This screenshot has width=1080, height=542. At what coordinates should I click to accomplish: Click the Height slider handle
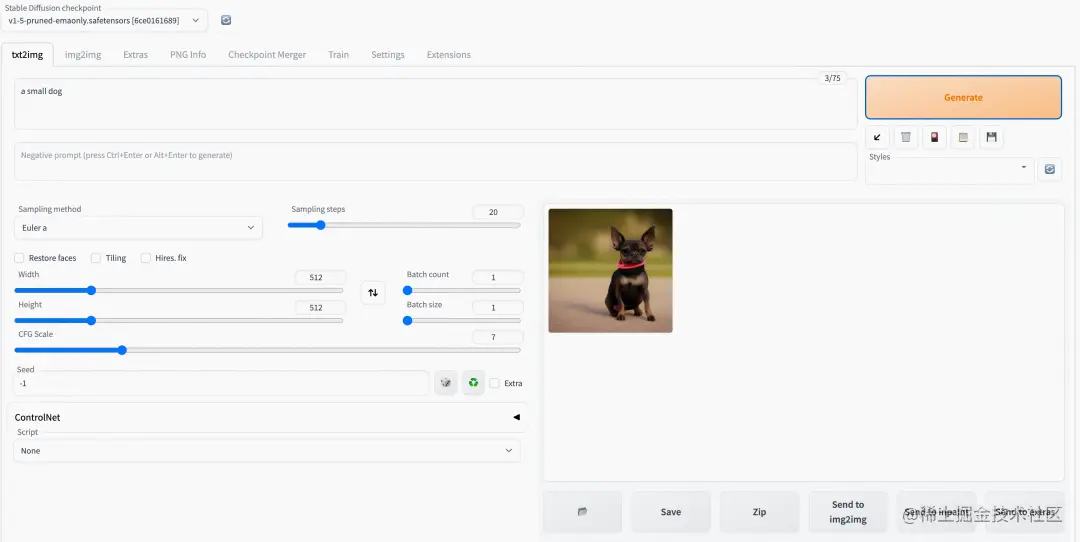pos(91,320)
